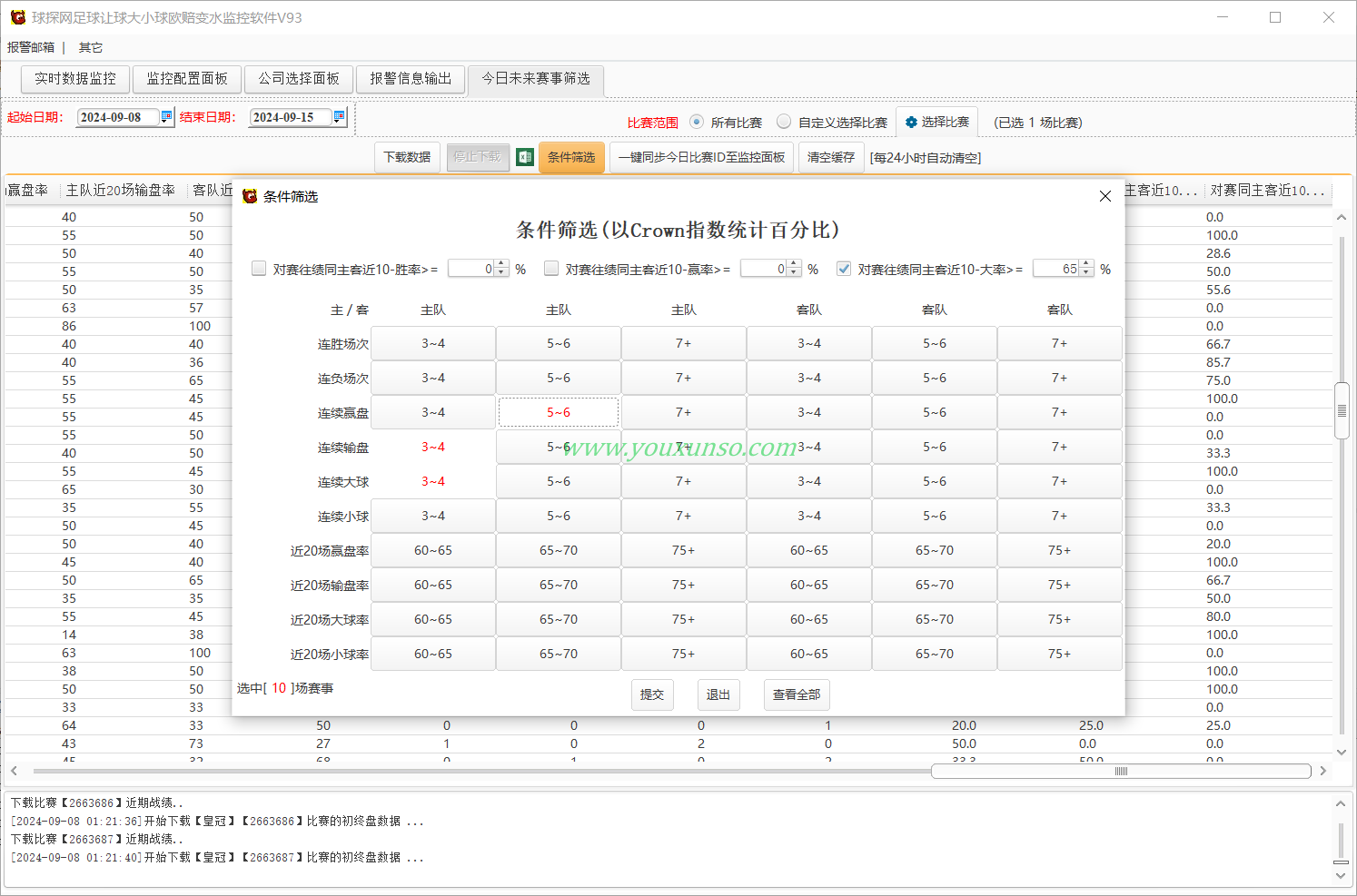Click the 每24小时自动清空 note text

(925, 158)
